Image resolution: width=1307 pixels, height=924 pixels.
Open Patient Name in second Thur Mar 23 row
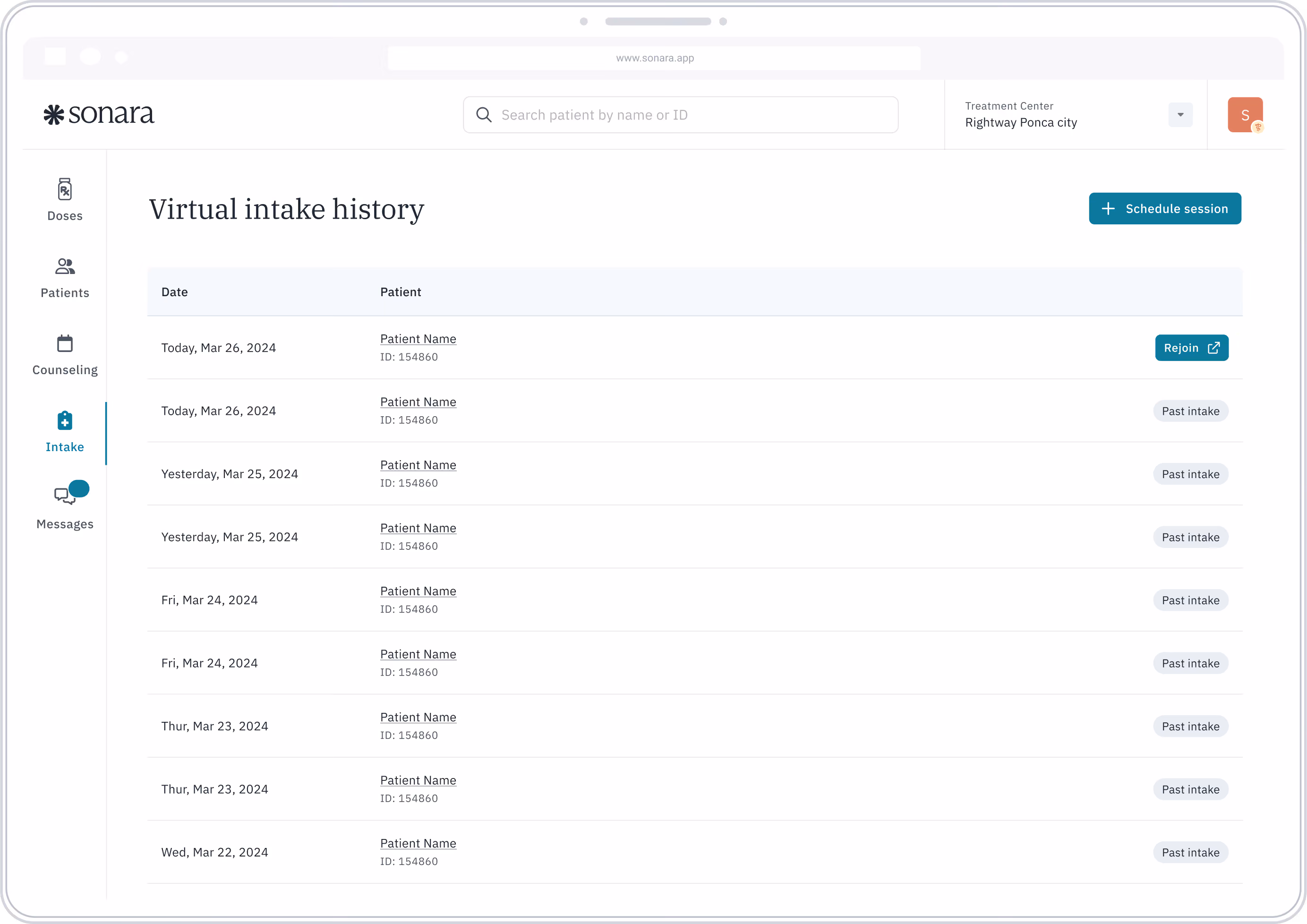point(418,781)
